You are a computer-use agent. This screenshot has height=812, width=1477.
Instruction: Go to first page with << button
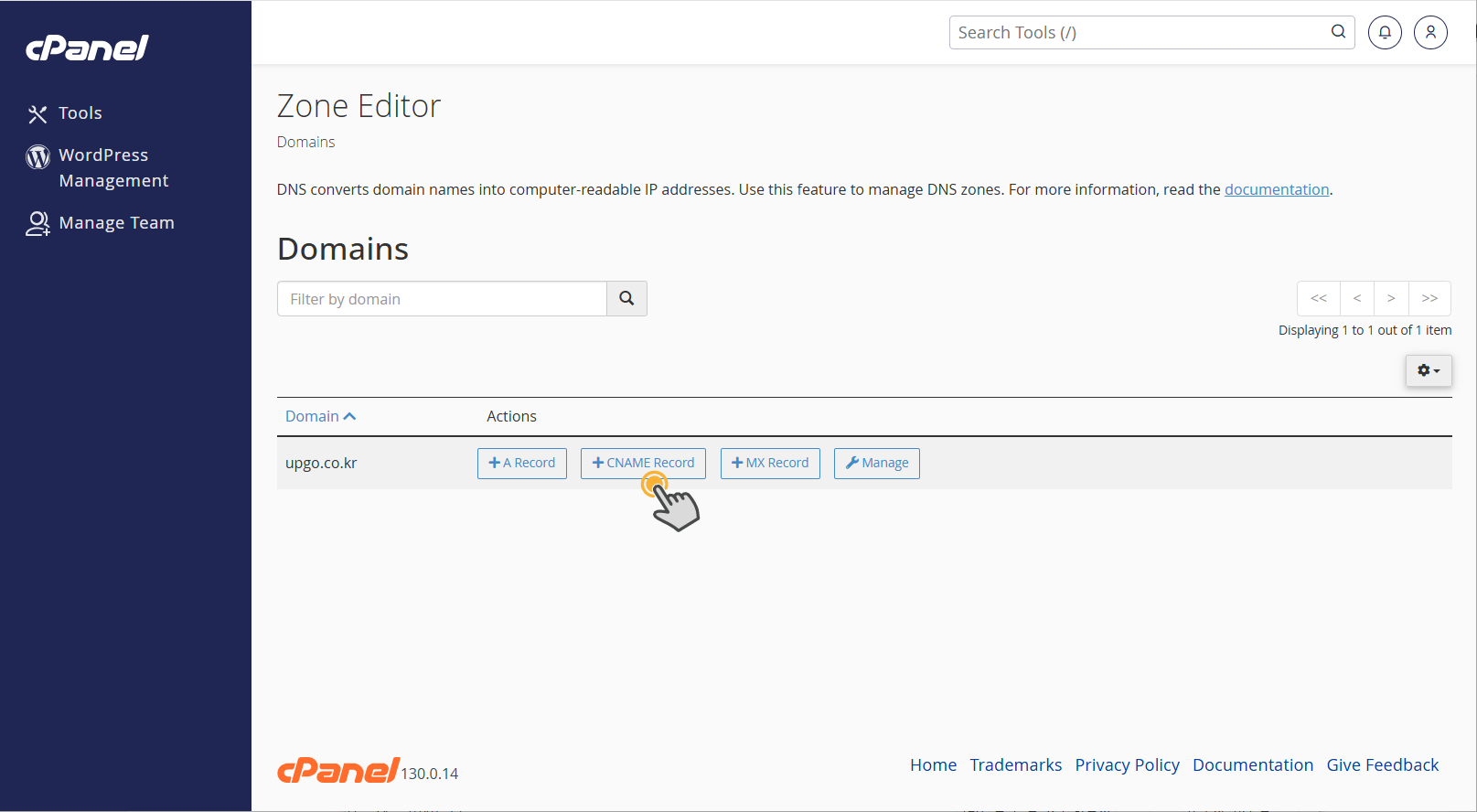(x=1319, y=299)
